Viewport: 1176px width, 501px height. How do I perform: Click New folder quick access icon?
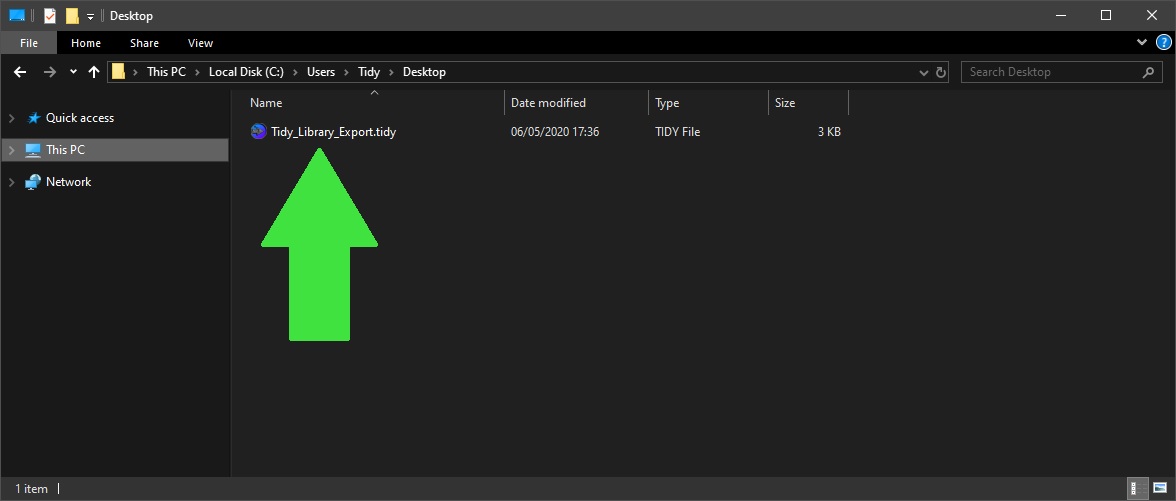tap(72, 16)
